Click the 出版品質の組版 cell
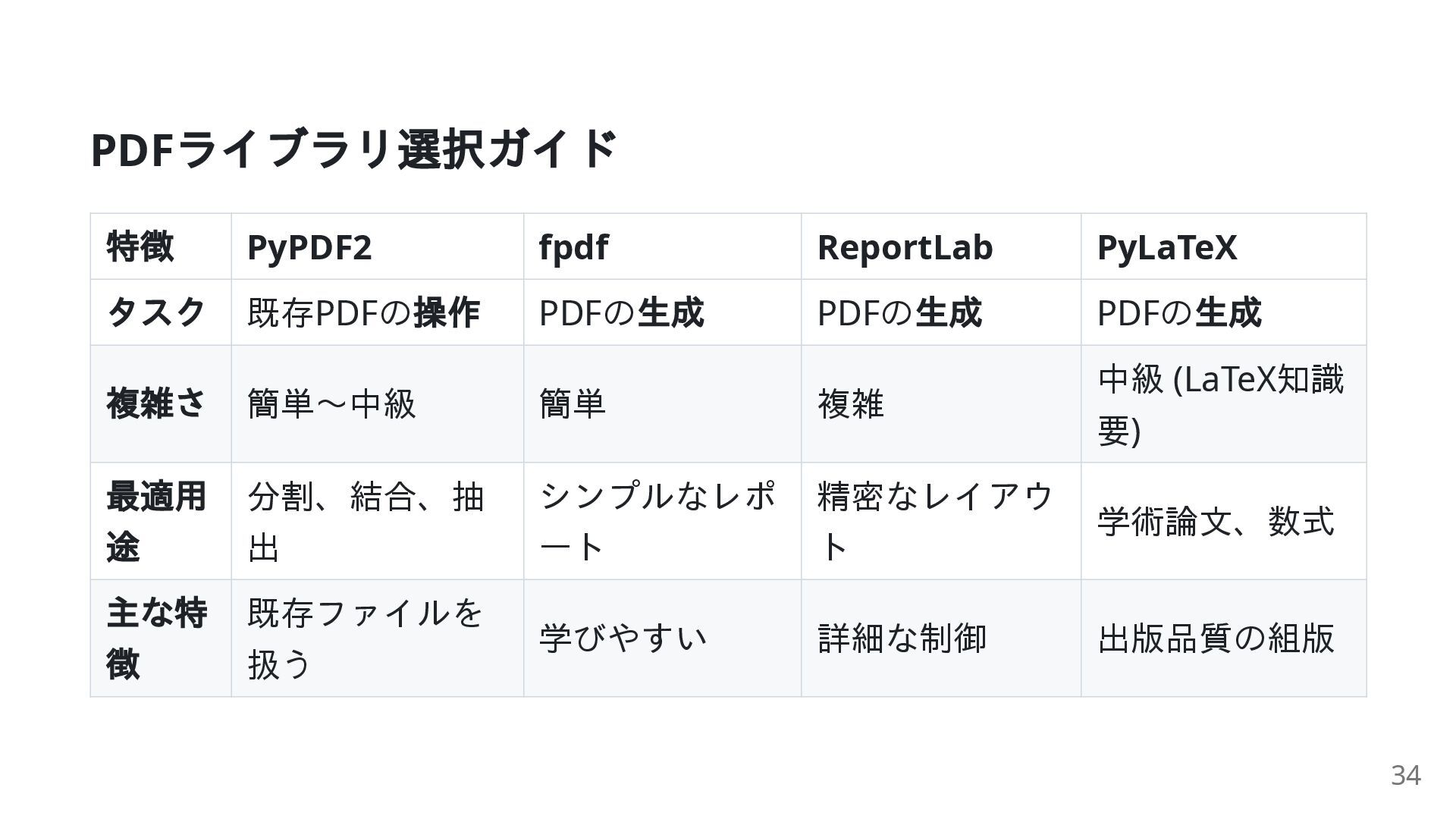 click(x=1216, y=639)
